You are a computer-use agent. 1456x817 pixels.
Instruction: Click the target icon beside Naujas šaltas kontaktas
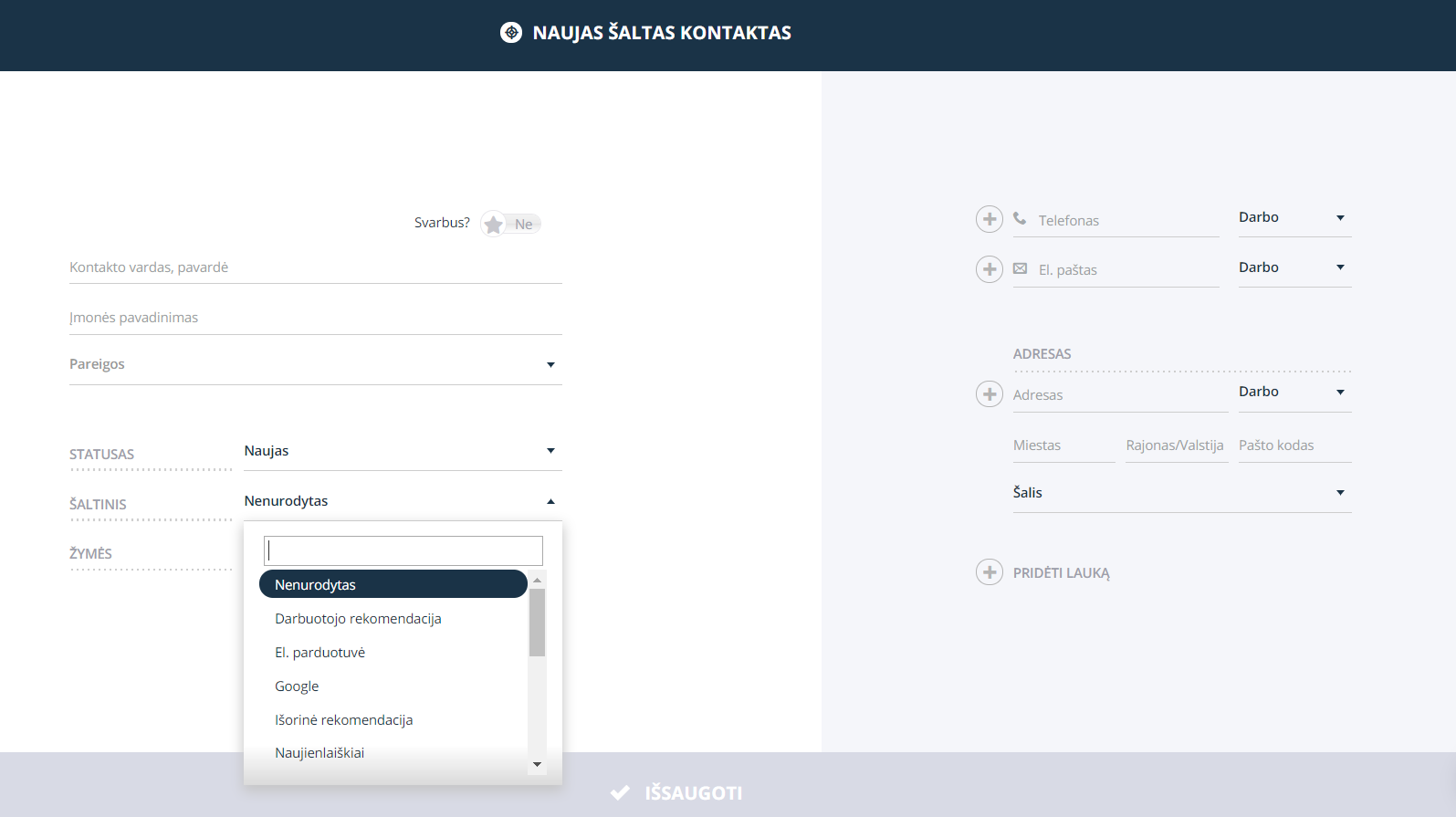coord(511,33)
